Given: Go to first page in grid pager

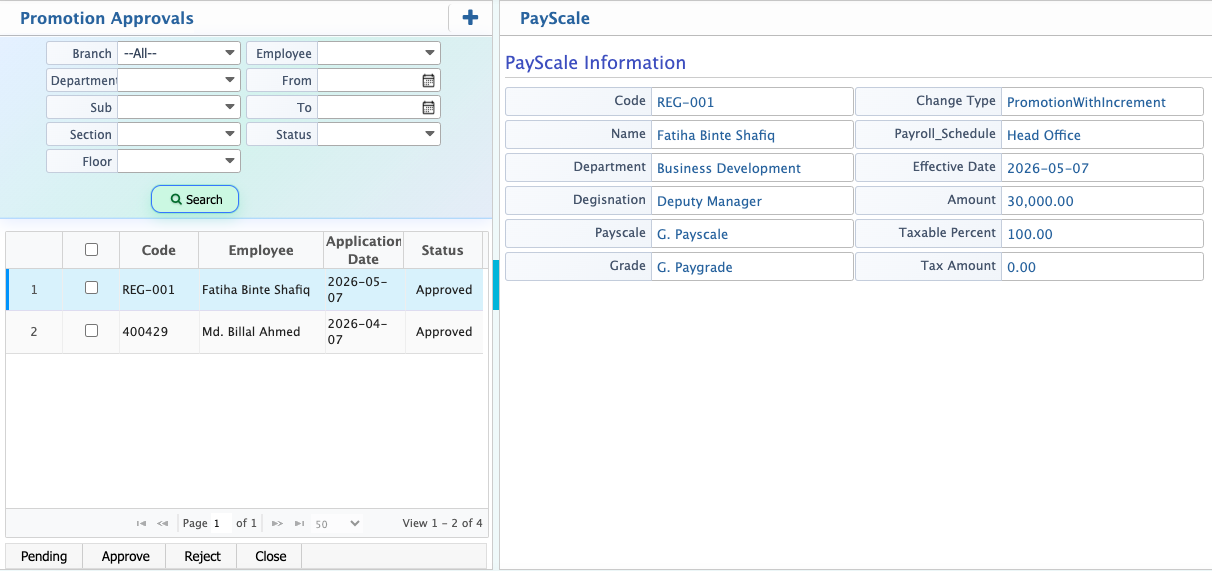Looking at the screenshot, I should click(x=141, y=523).
